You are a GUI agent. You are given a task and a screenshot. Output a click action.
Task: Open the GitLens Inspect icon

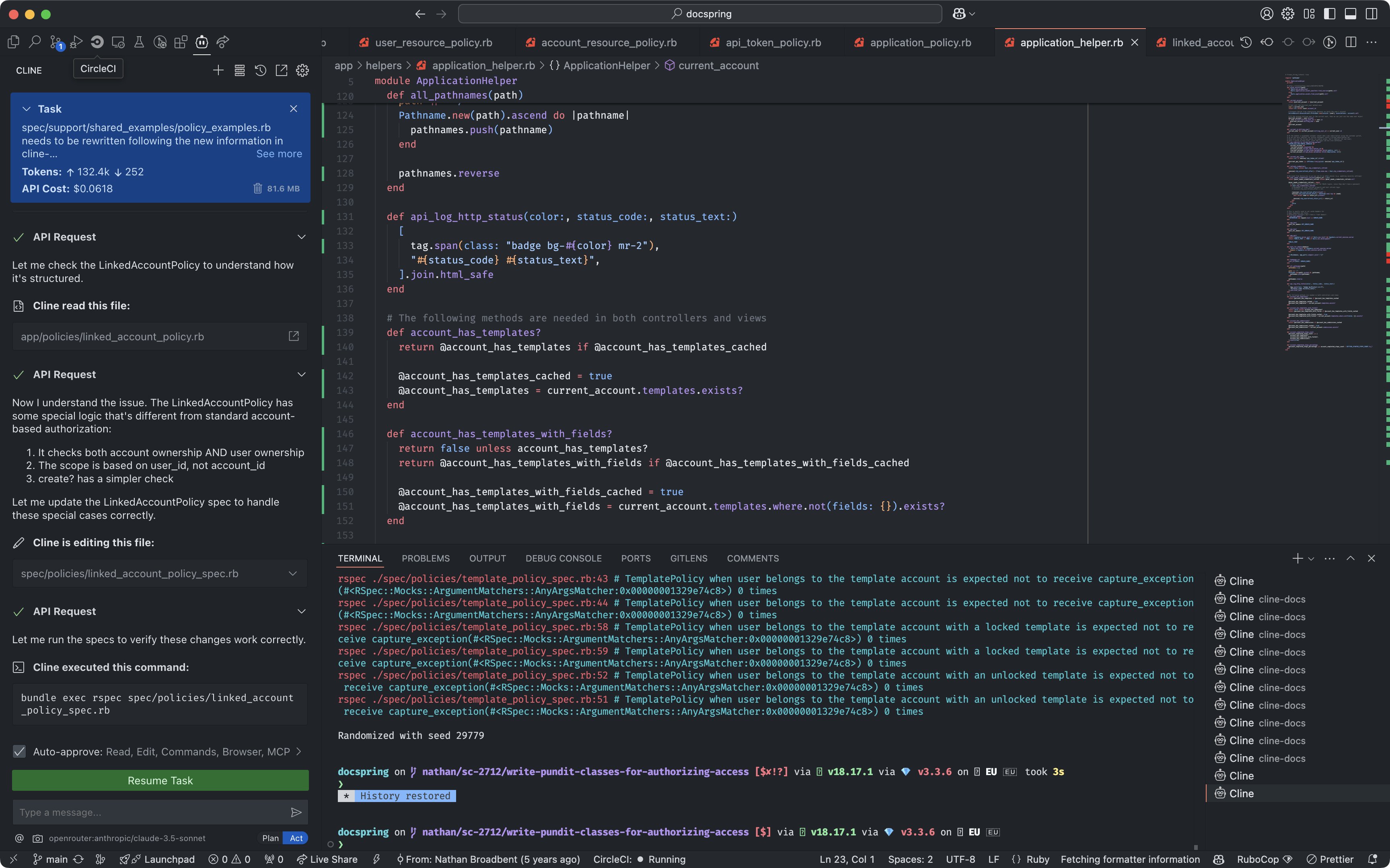pos(160,42)
